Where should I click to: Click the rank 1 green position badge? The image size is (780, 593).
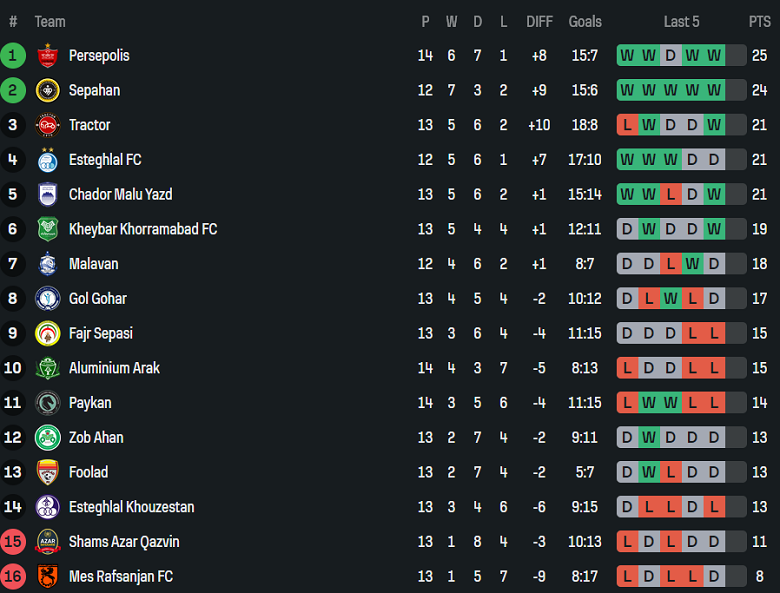[x=13, y=56]
